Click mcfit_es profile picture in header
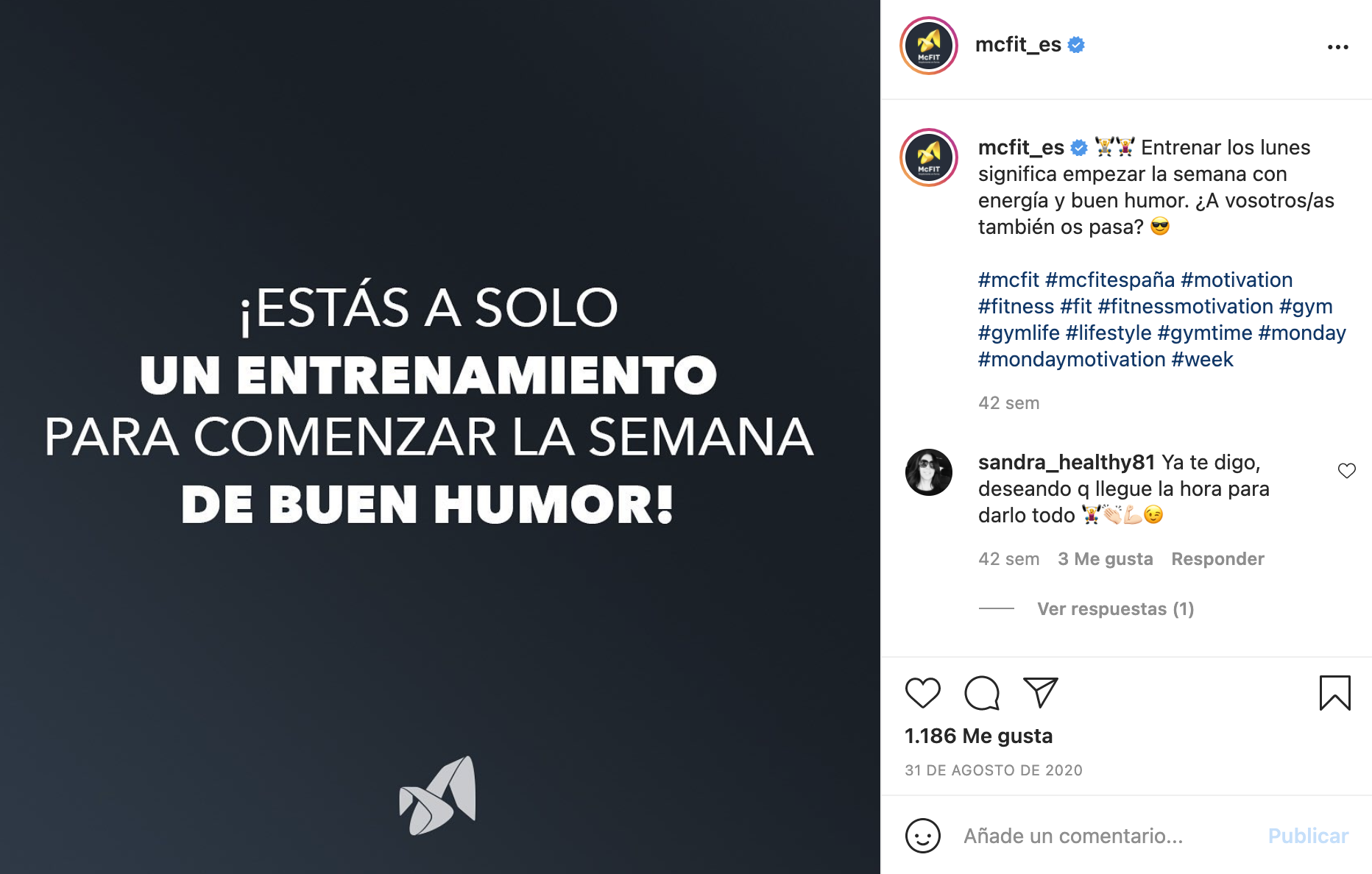Viewport: 1372px width, 874px height. 928,46
